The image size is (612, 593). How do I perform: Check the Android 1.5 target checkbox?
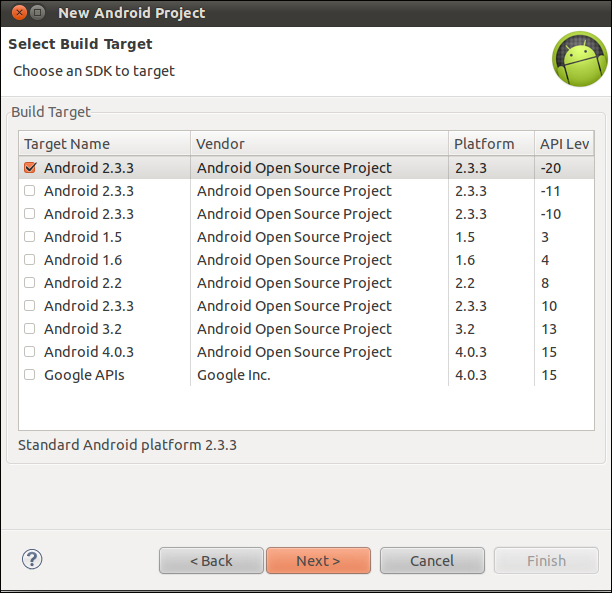point(30,237)
